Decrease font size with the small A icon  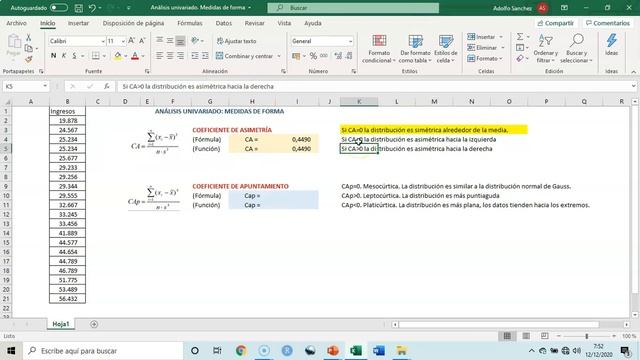pos(142,41)
